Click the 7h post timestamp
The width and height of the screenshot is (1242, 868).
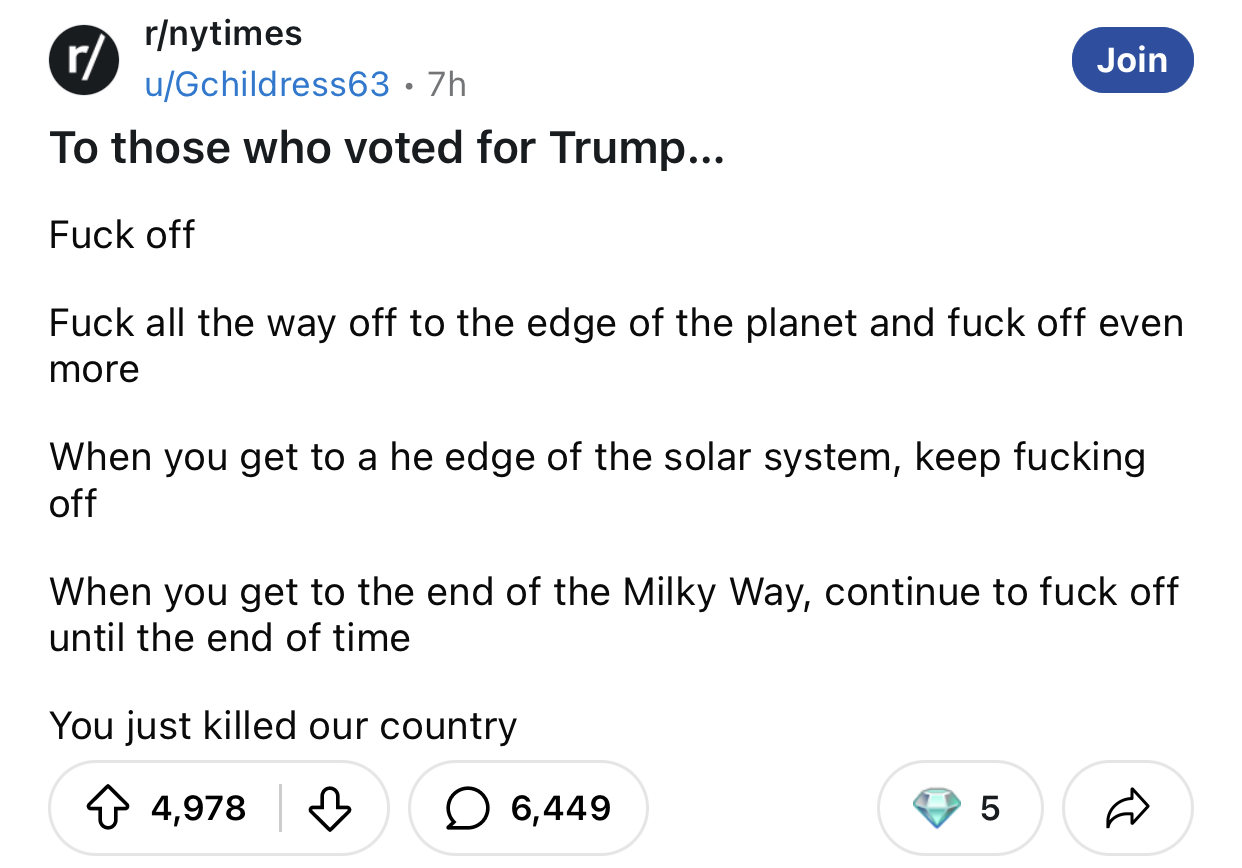(x=447, y=84)
